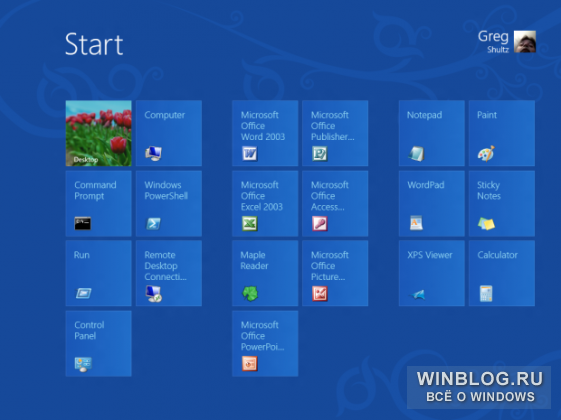
Task: Click the Run dialog icon
Action: coord(83,293)
